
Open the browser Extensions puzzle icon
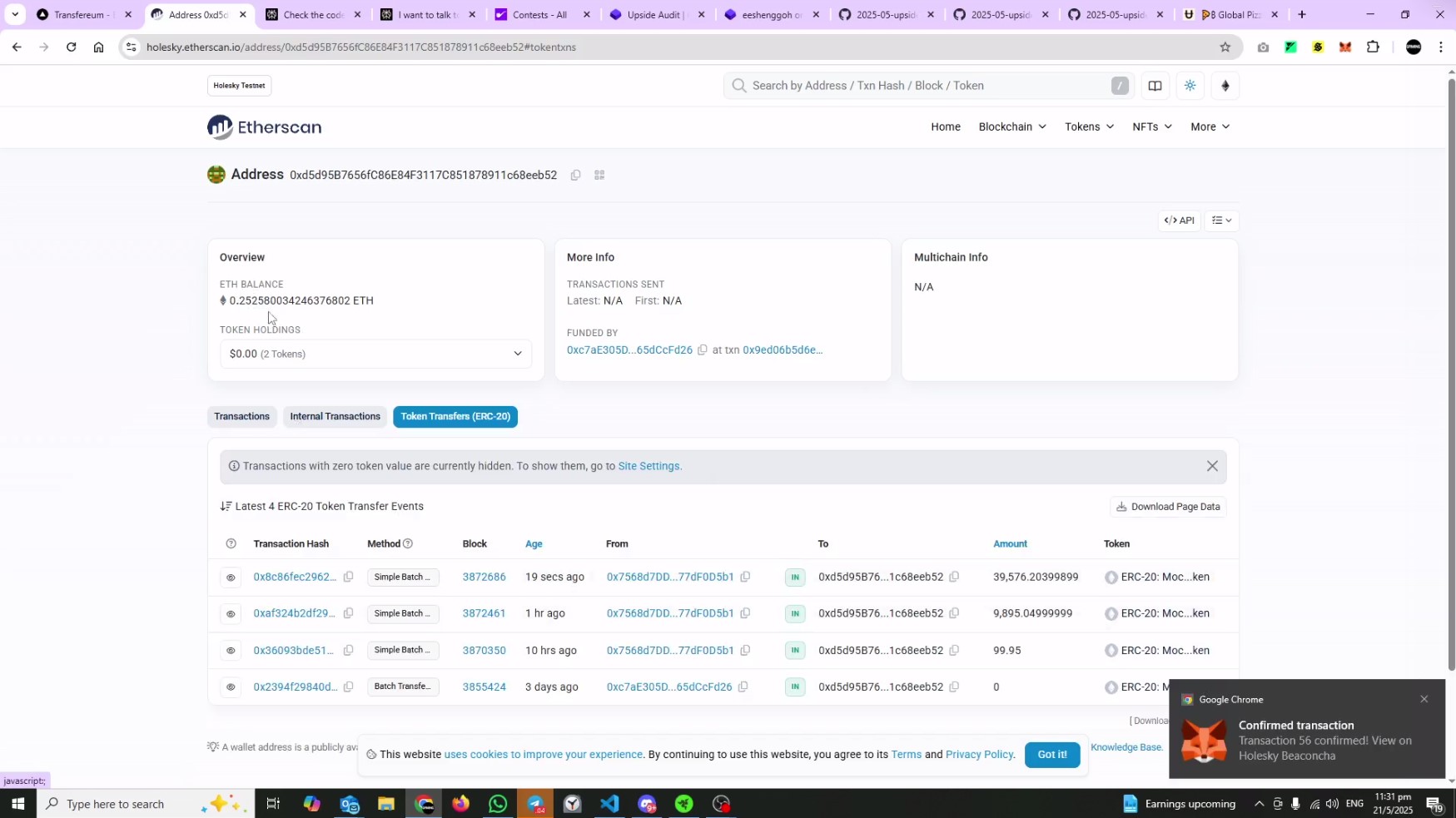(1374, 47)
